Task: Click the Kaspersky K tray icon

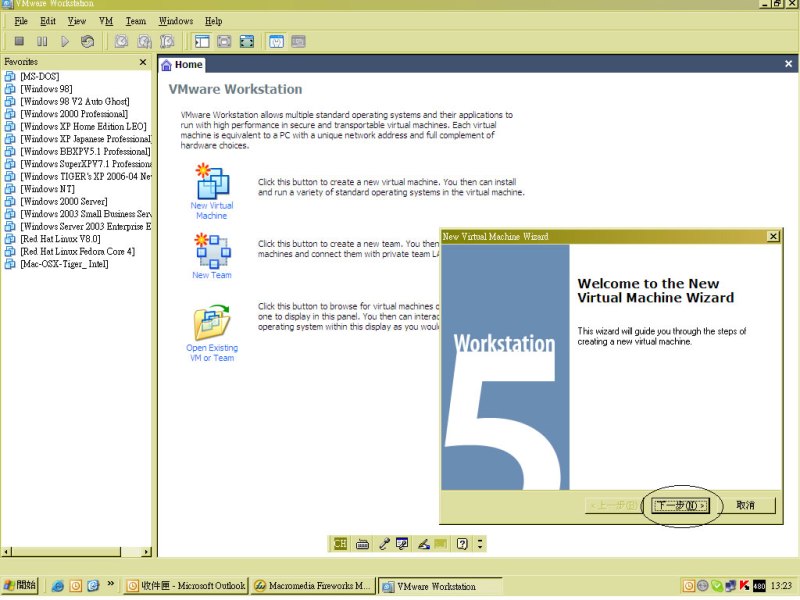Action: pos(744,586)
